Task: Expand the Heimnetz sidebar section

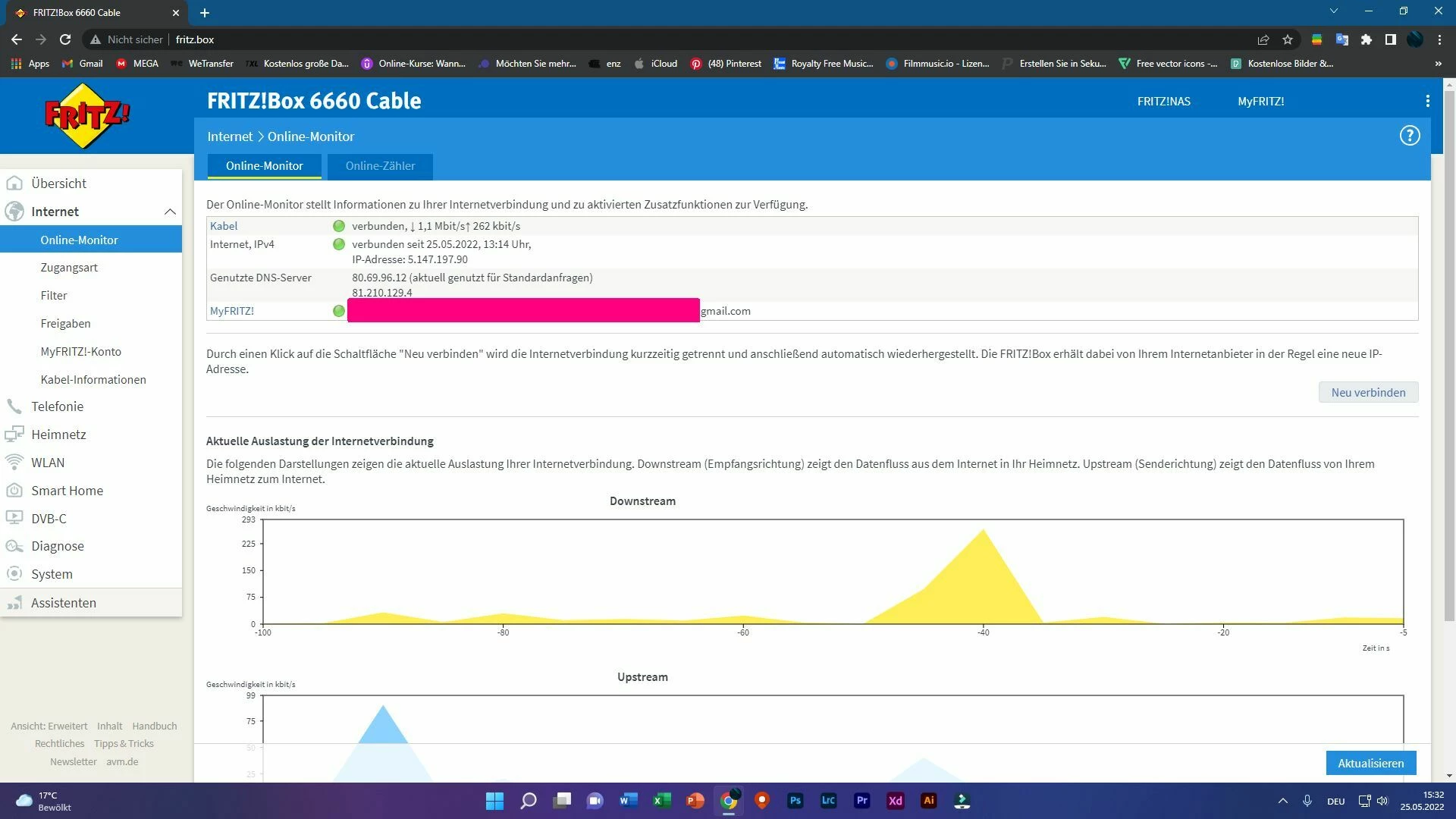Action: 58,435
